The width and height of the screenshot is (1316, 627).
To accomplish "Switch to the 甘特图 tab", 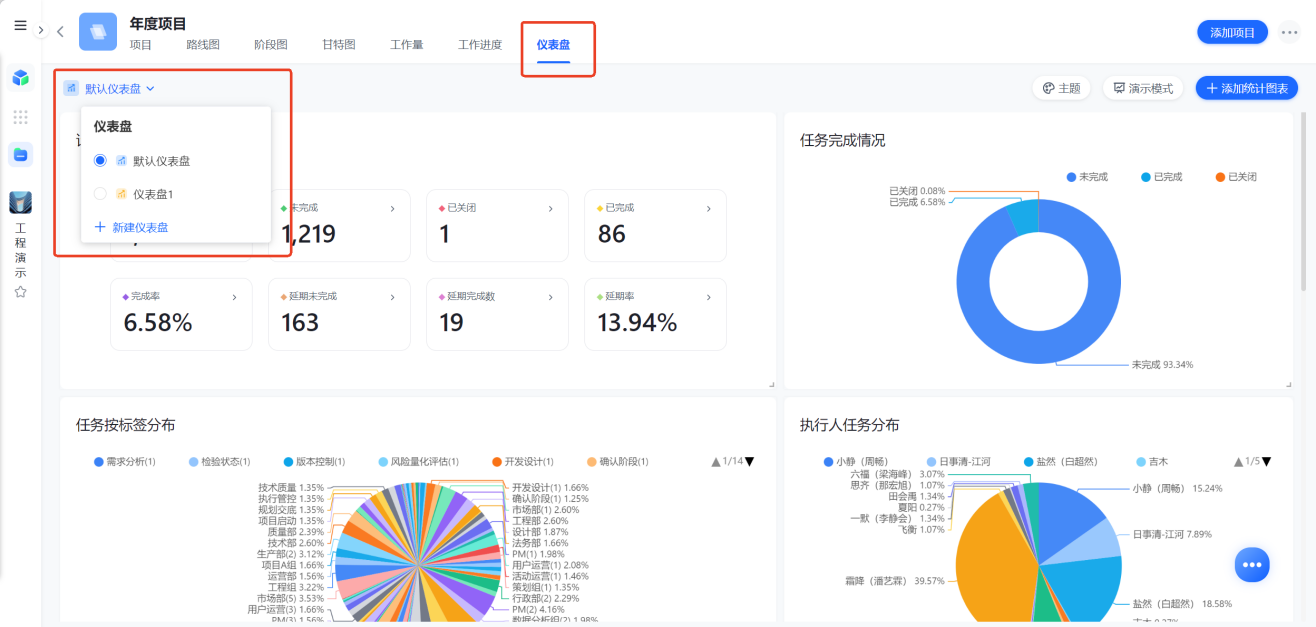I will coord(339,44).
